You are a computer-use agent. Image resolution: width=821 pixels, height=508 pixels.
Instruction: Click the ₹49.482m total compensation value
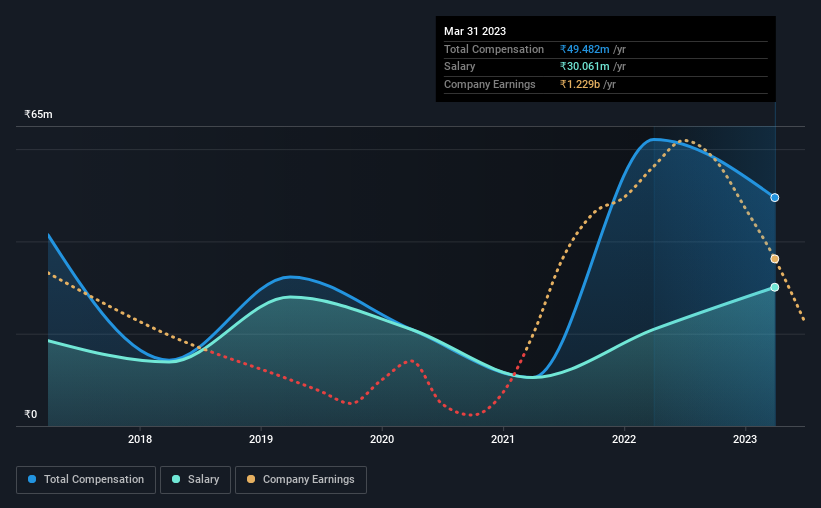[x=584, y=49]
